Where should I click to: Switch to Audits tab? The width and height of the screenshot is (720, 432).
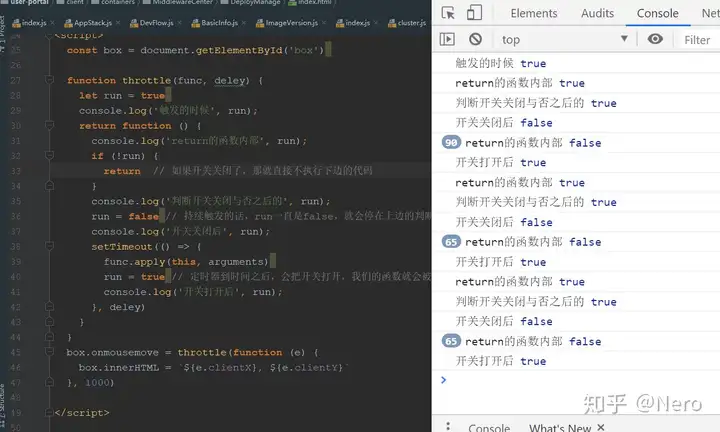click(x=597, y=13)
